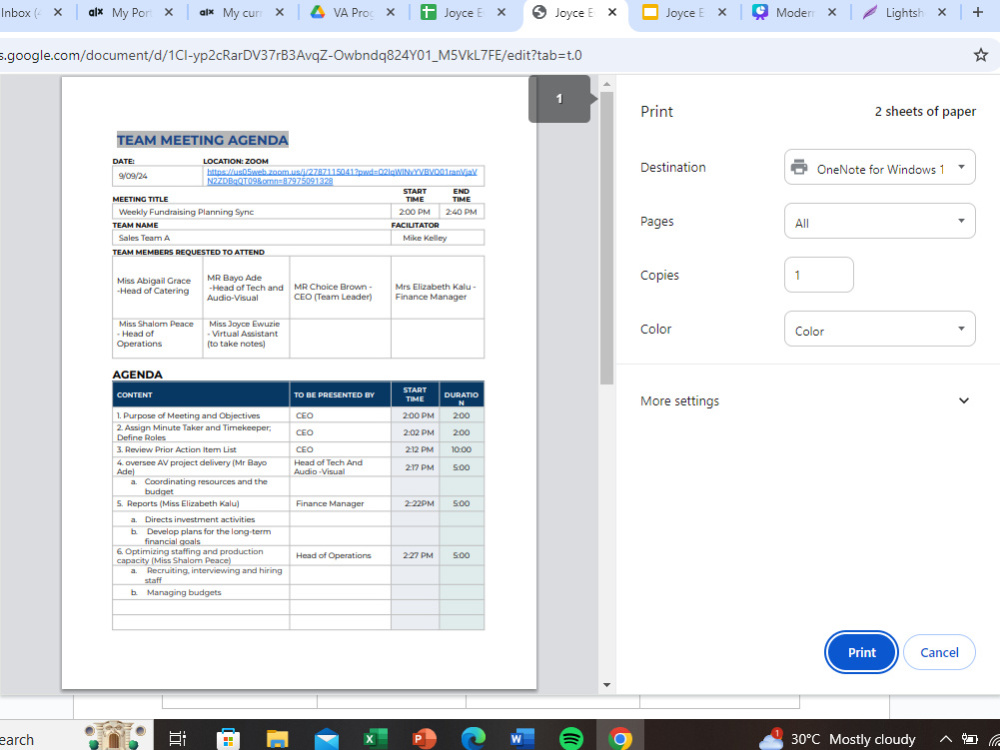Bookmark this page with the star icon
The height and width of the screenshot is (750, 1000).
click(x=980, y=55)
